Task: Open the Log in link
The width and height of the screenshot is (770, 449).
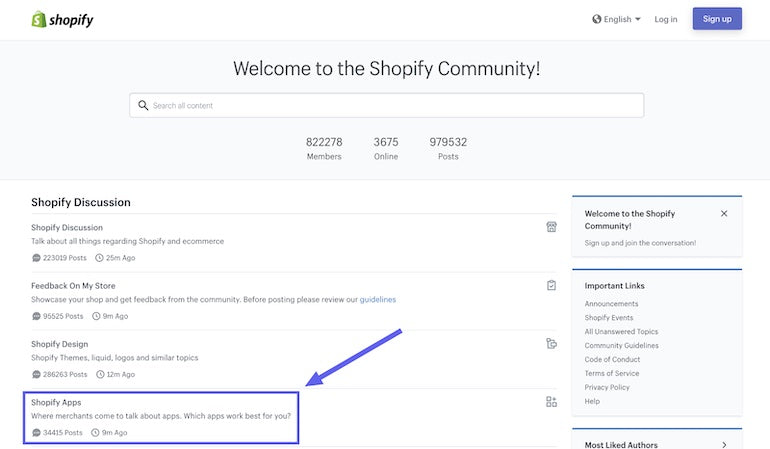Action: pos(665,19)
